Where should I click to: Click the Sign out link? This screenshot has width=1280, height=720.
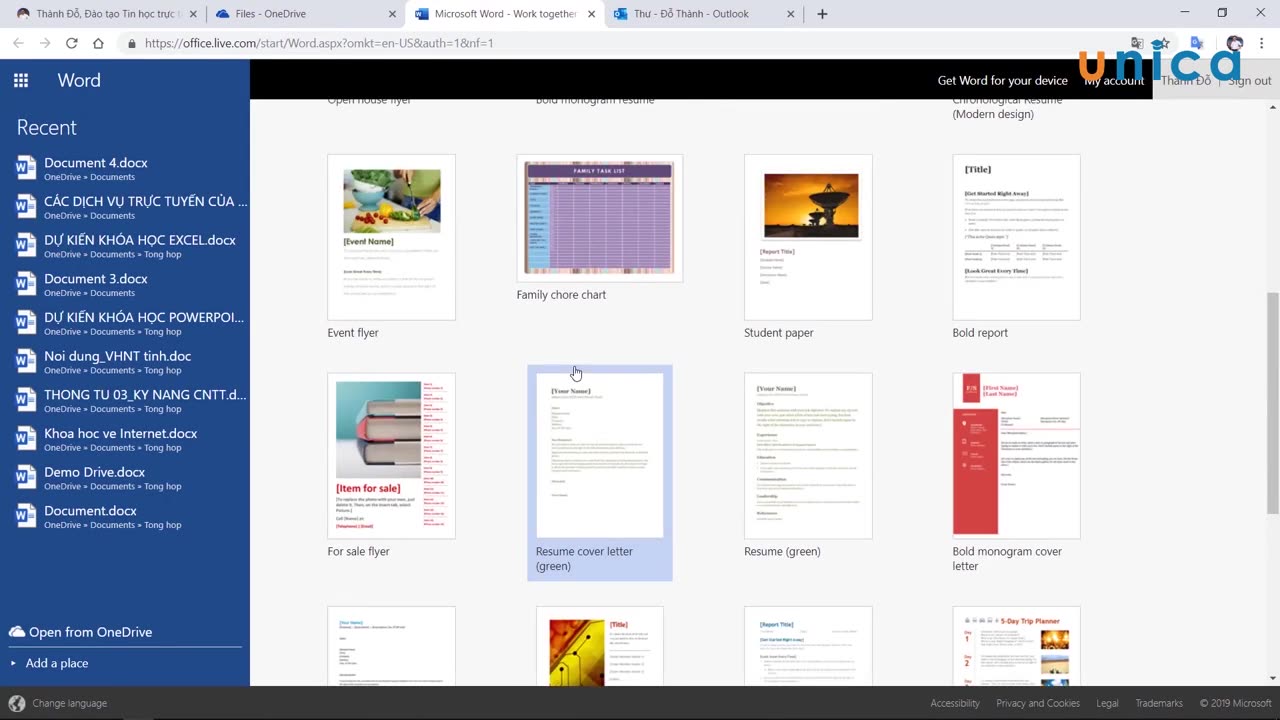point(1249,81)
